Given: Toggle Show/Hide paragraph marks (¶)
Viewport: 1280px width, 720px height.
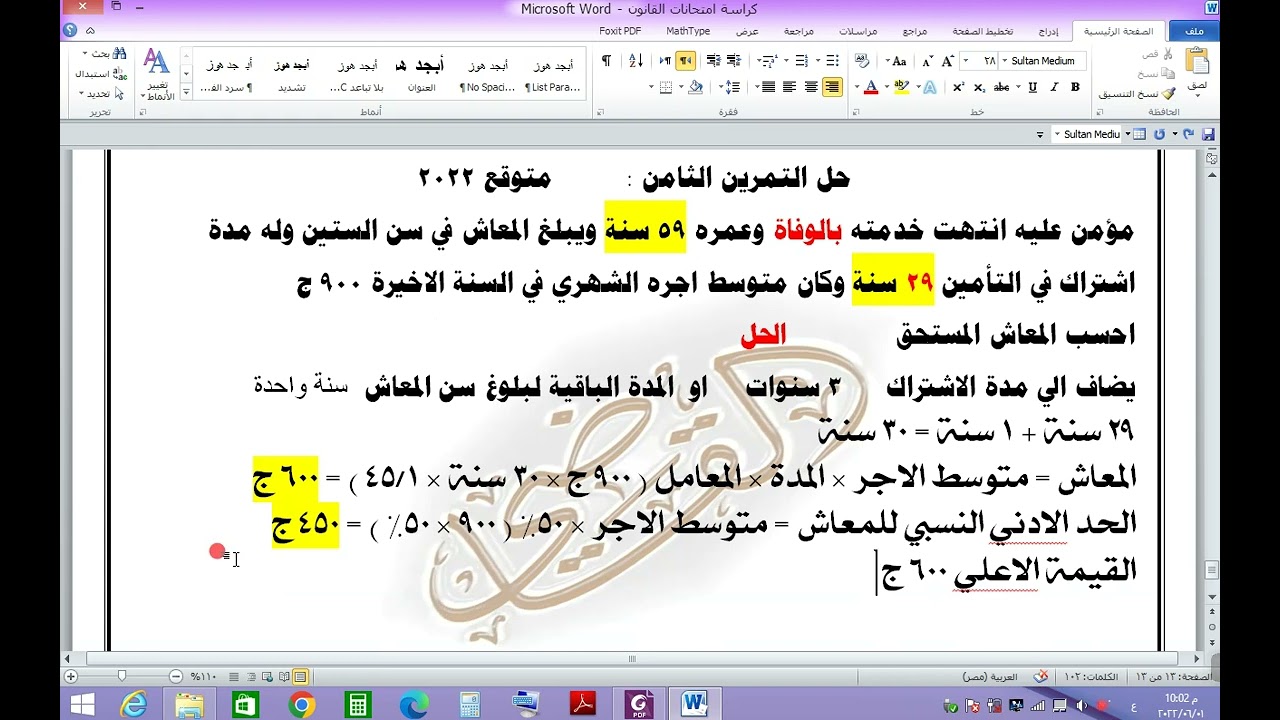Looking at the screenshot, I should (x=606, y=61).
